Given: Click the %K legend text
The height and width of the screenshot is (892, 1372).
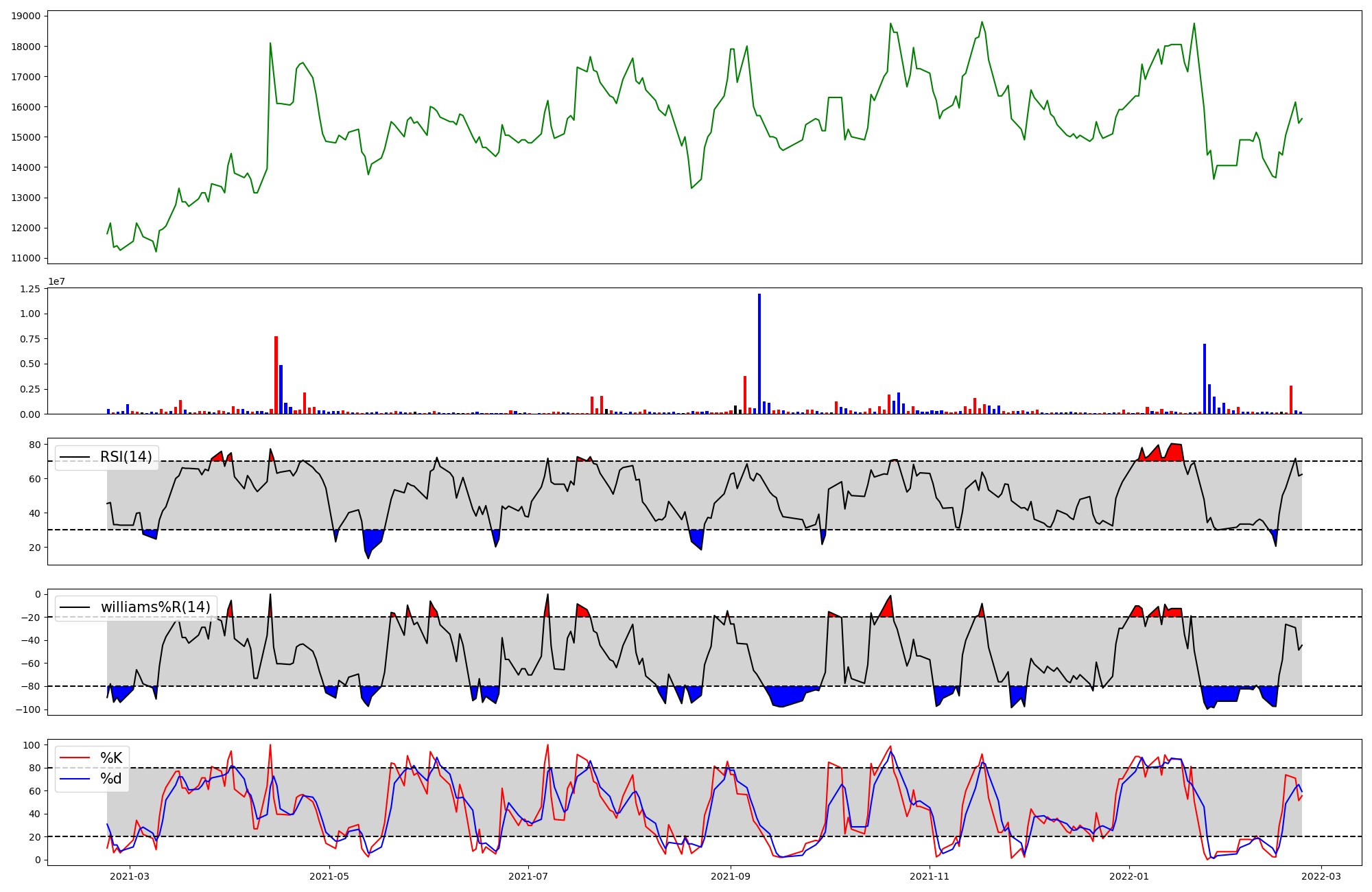Looking at the screenshot, I should click(x=111, y=758).
